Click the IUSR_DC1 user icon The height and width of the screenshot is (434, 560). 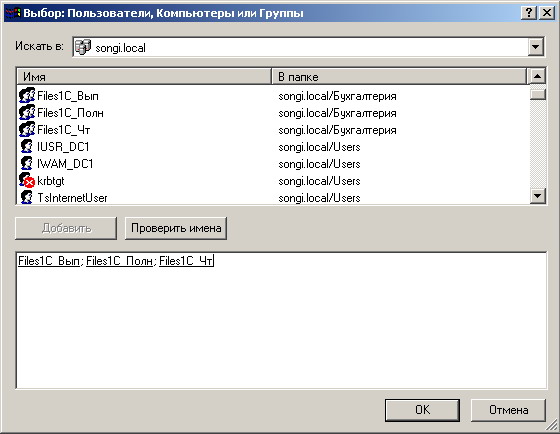pyautogui.click(x=27, y=147)
